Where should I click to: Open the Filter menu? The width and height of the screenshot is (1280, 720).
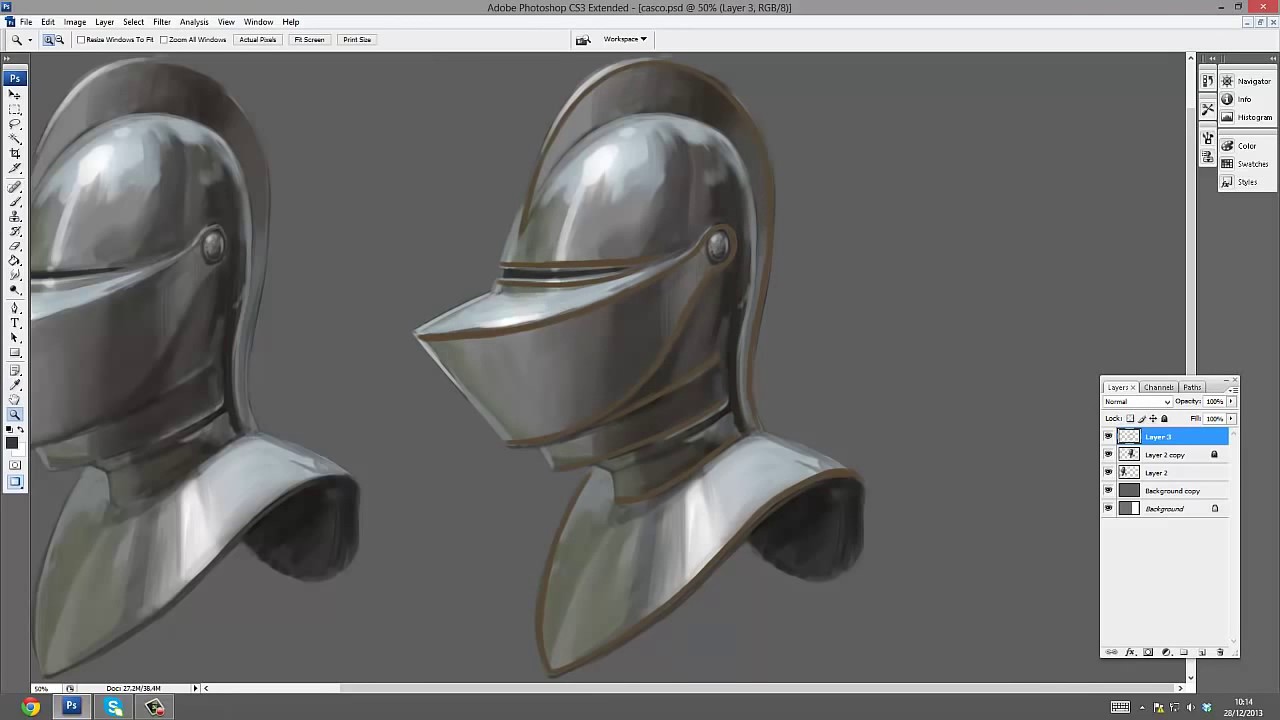coord(162,22)
